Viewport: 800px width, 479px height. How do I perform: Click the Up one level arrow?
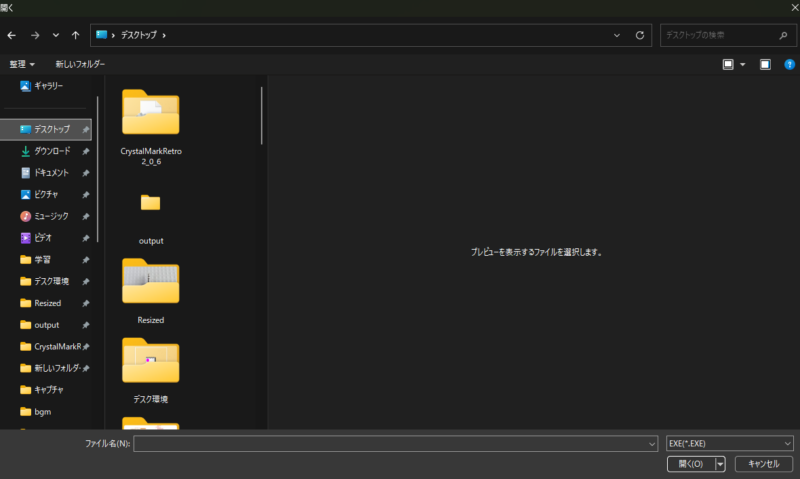(x=76, y=35)
